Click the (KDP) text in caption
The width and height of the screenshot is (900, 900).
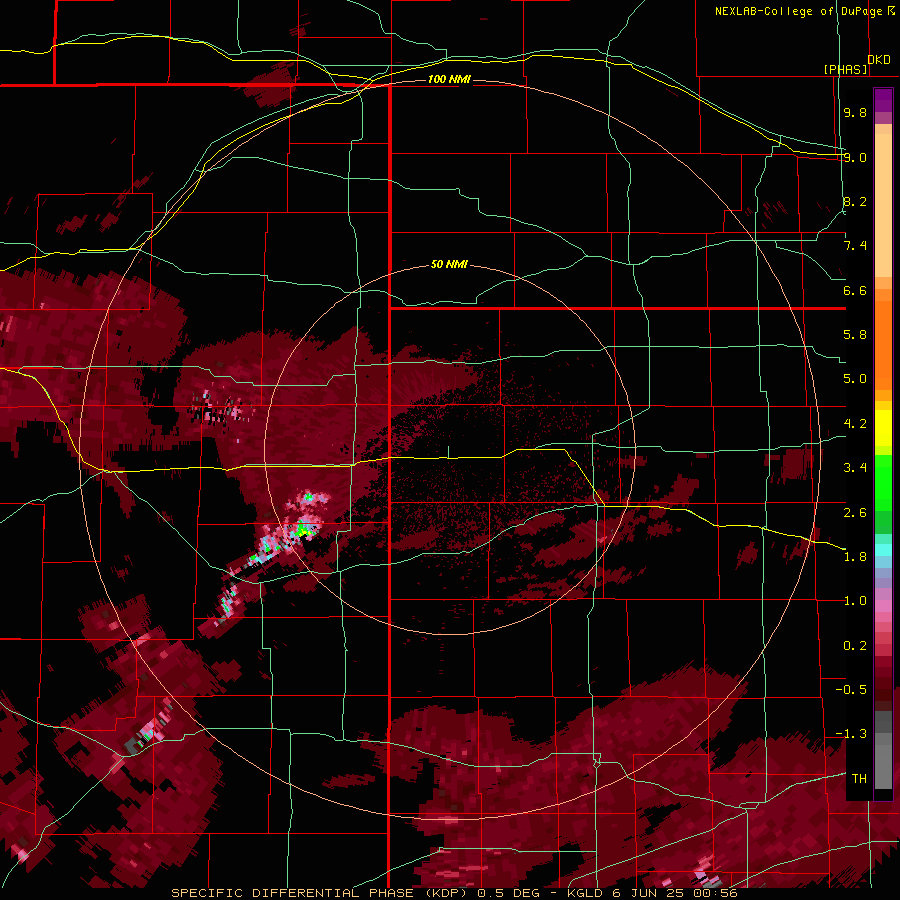(x=445, y=893)
